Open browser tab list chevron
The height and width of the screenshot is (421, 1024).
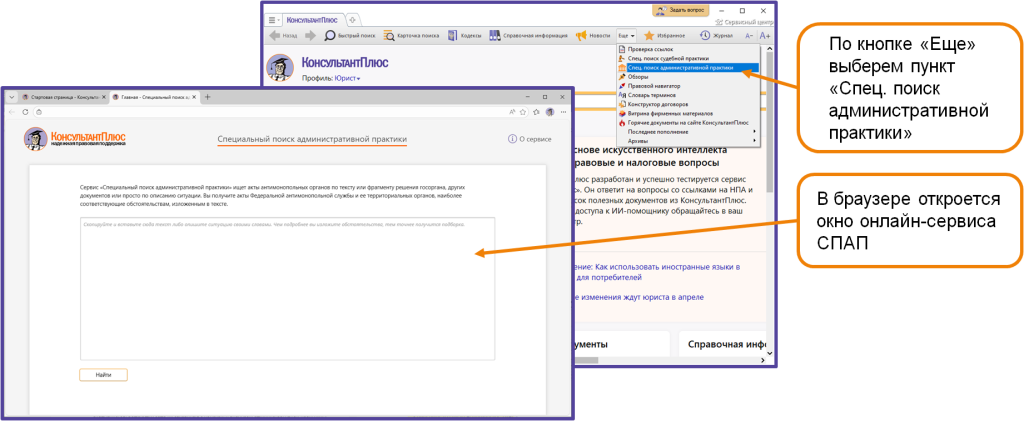click(x=11, y=97)
